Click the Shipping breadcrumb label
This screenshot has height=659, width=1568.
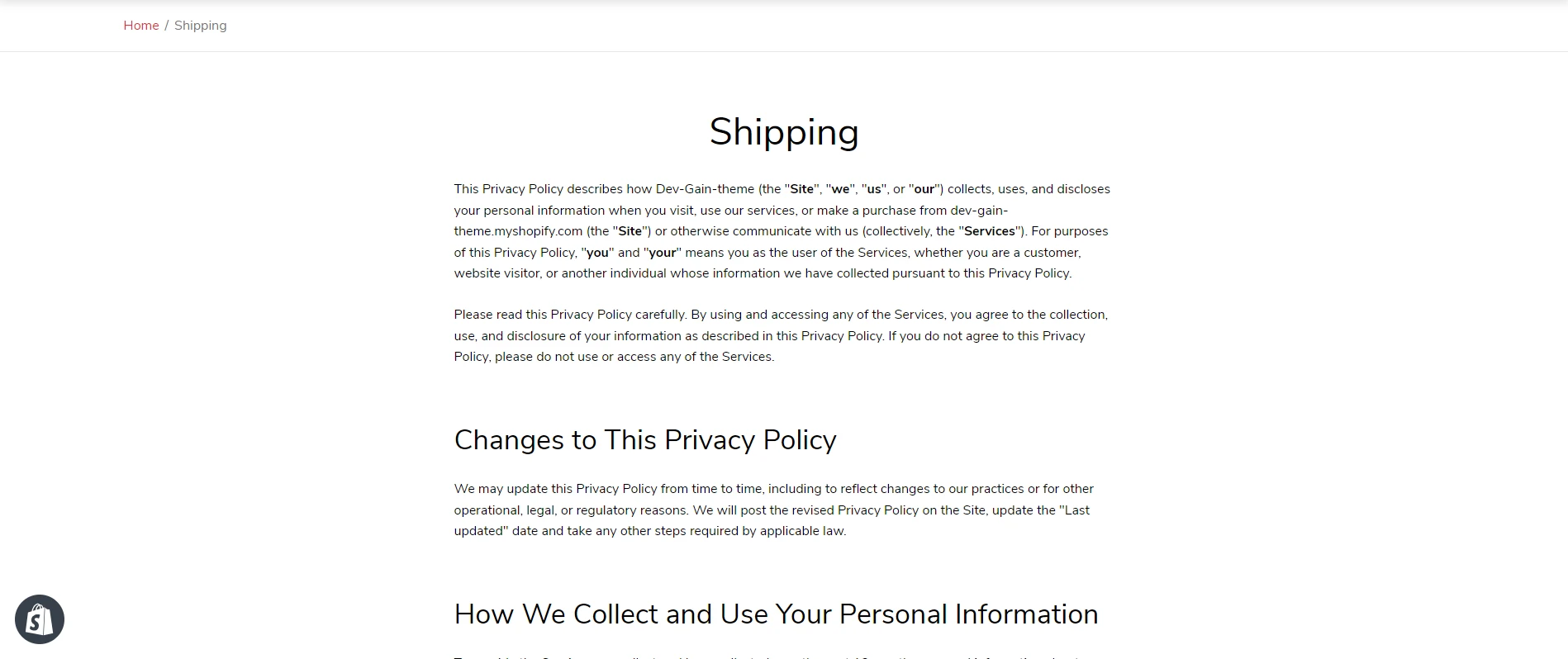[x=201, y=26]
